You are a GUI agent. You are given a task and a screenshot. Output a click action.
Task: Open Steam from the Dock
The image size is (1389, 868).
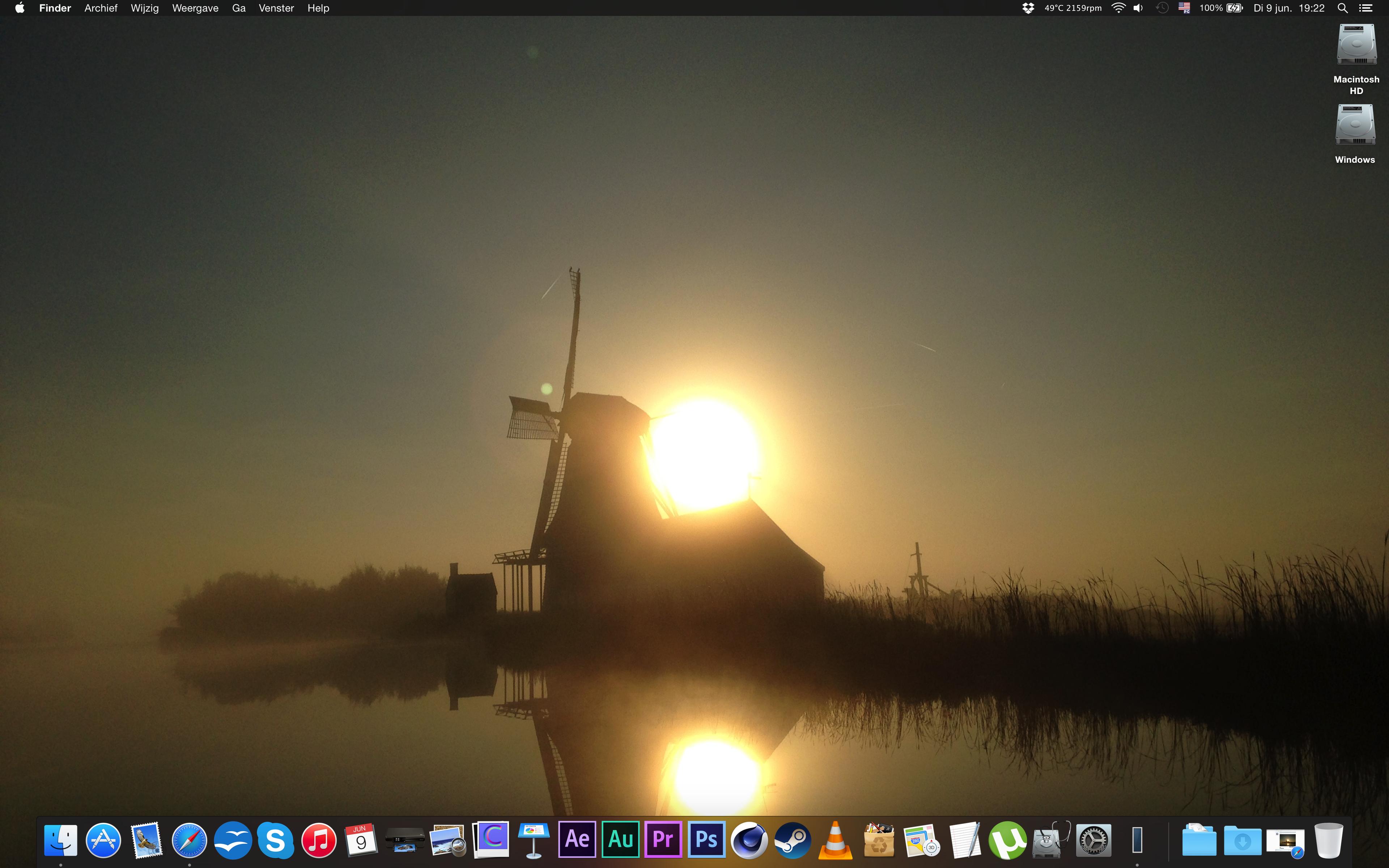pyautogui.click(x=792, y=840)
